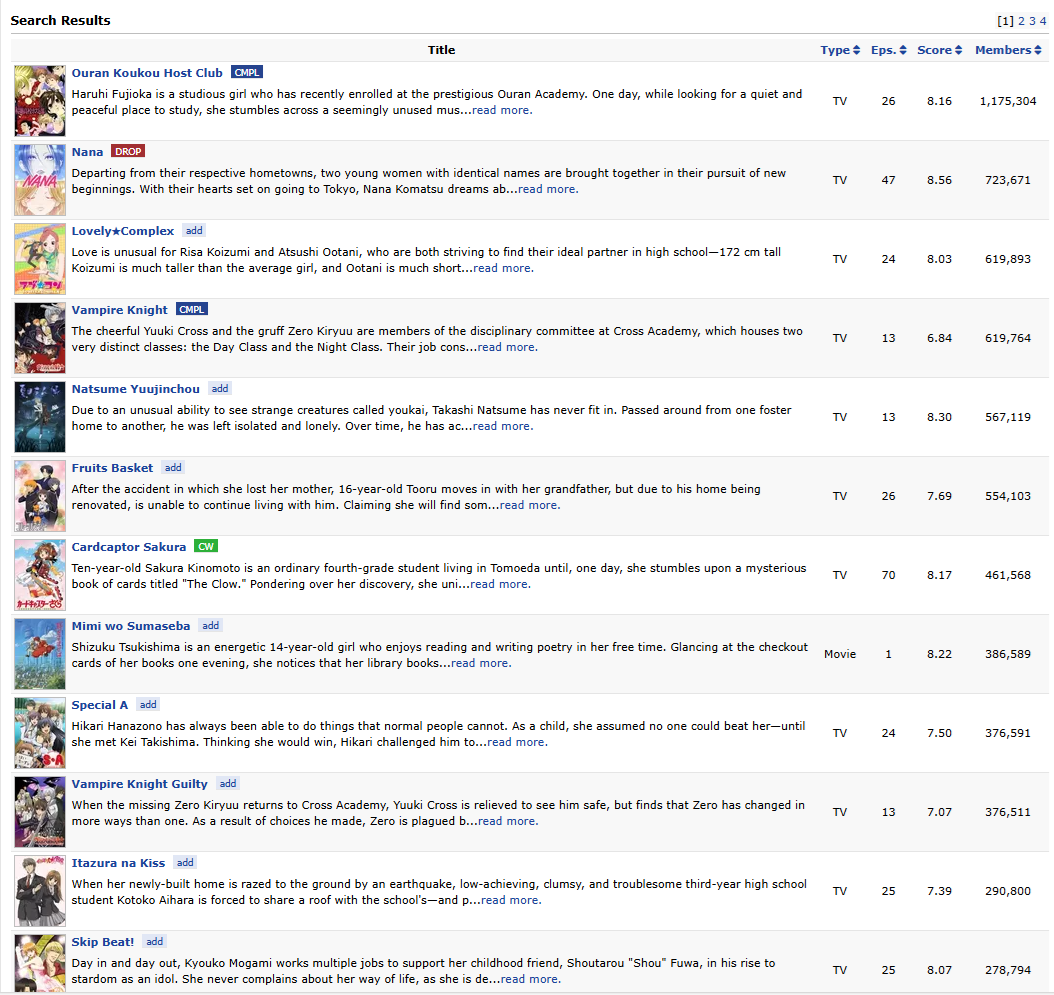Jump to page 4 of search results
Screen dimensions: 1054x995
pyautogui.click(x=1043, y=21)
